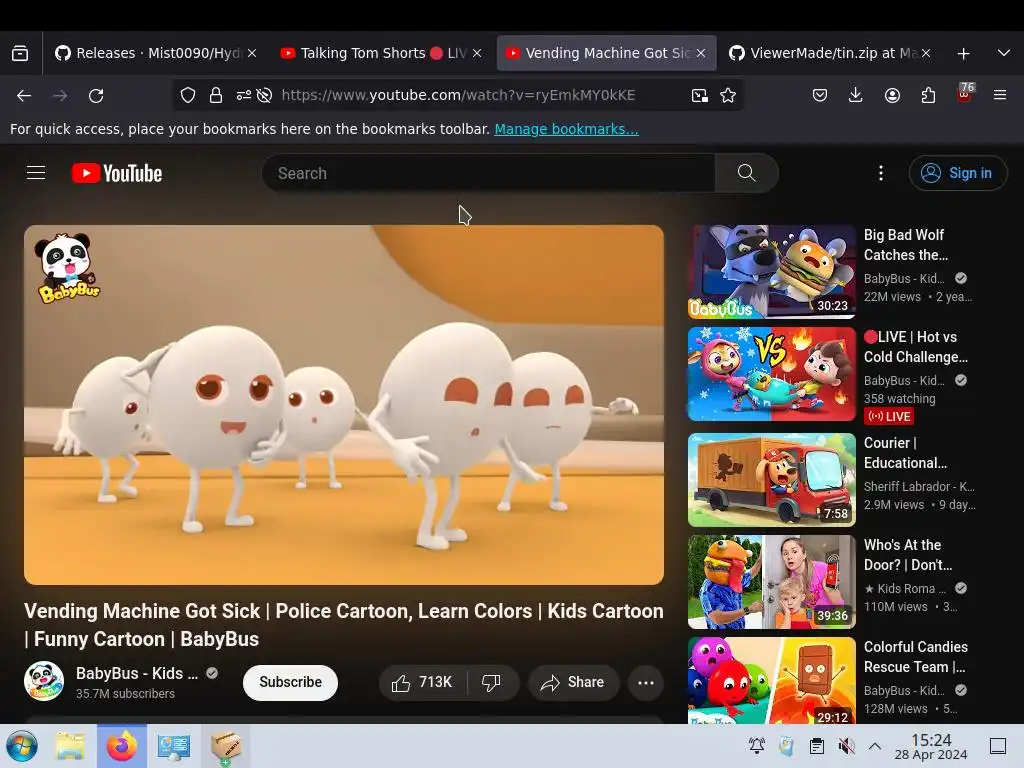Close the Talking Tom Shorts tab
The width and height of the screenshot is (1024, 768).
[x=477, y=53]
